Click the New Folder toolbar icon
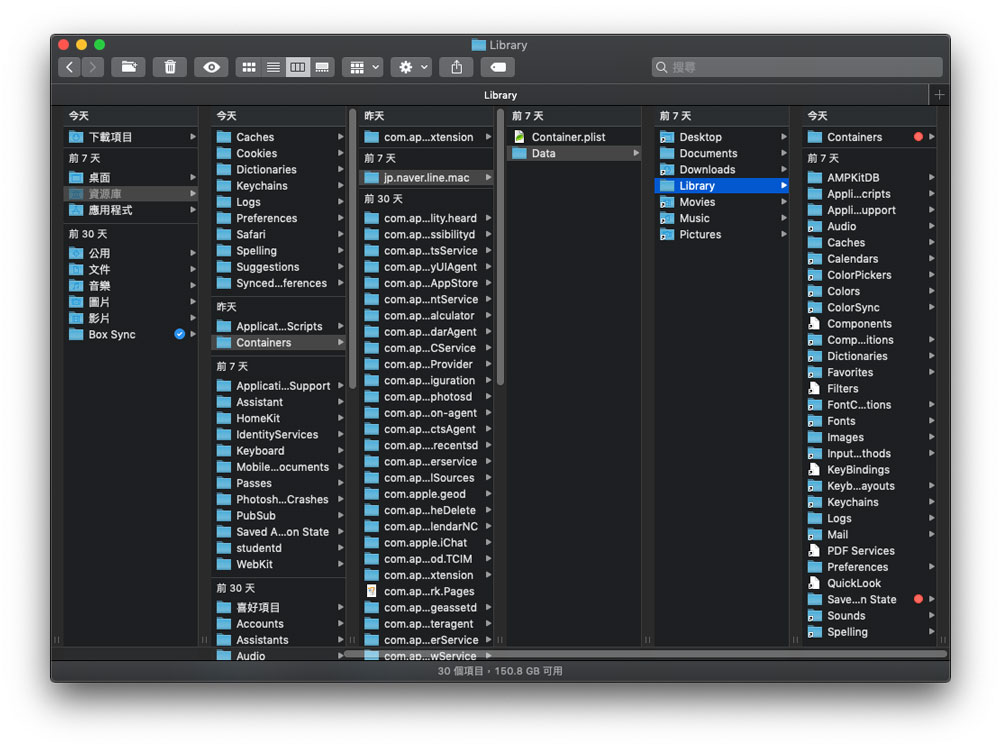Image resolution: width=1000 pixels, height=748 pixels. point(127,67)
